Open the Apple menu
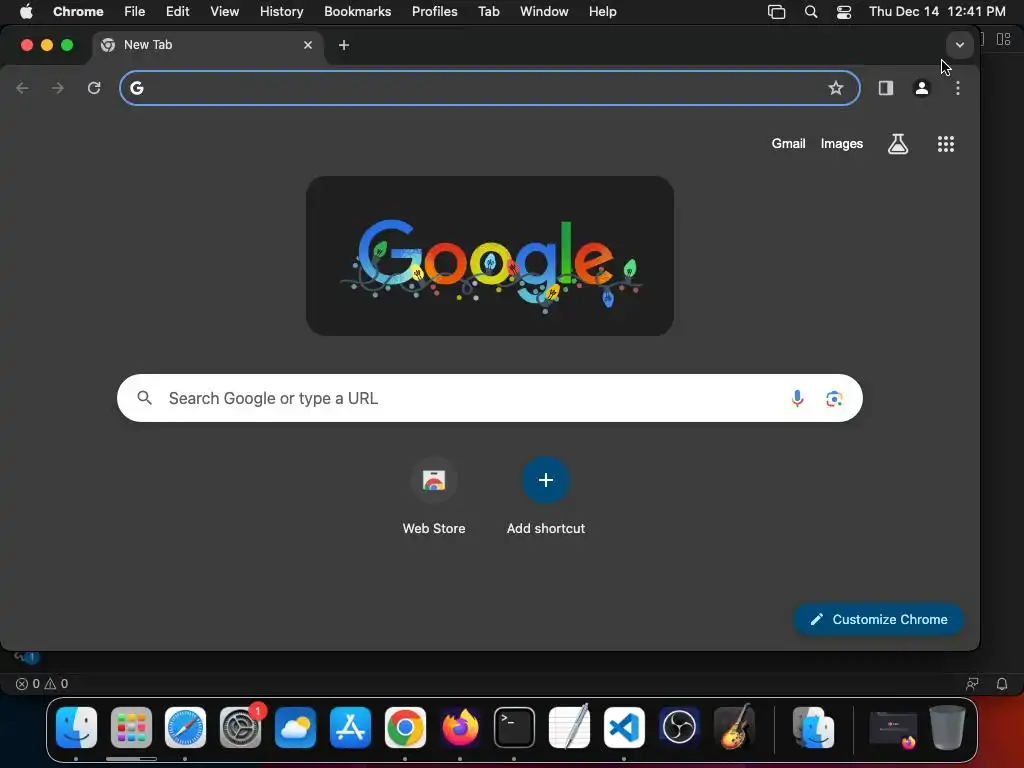 (26, 12)
